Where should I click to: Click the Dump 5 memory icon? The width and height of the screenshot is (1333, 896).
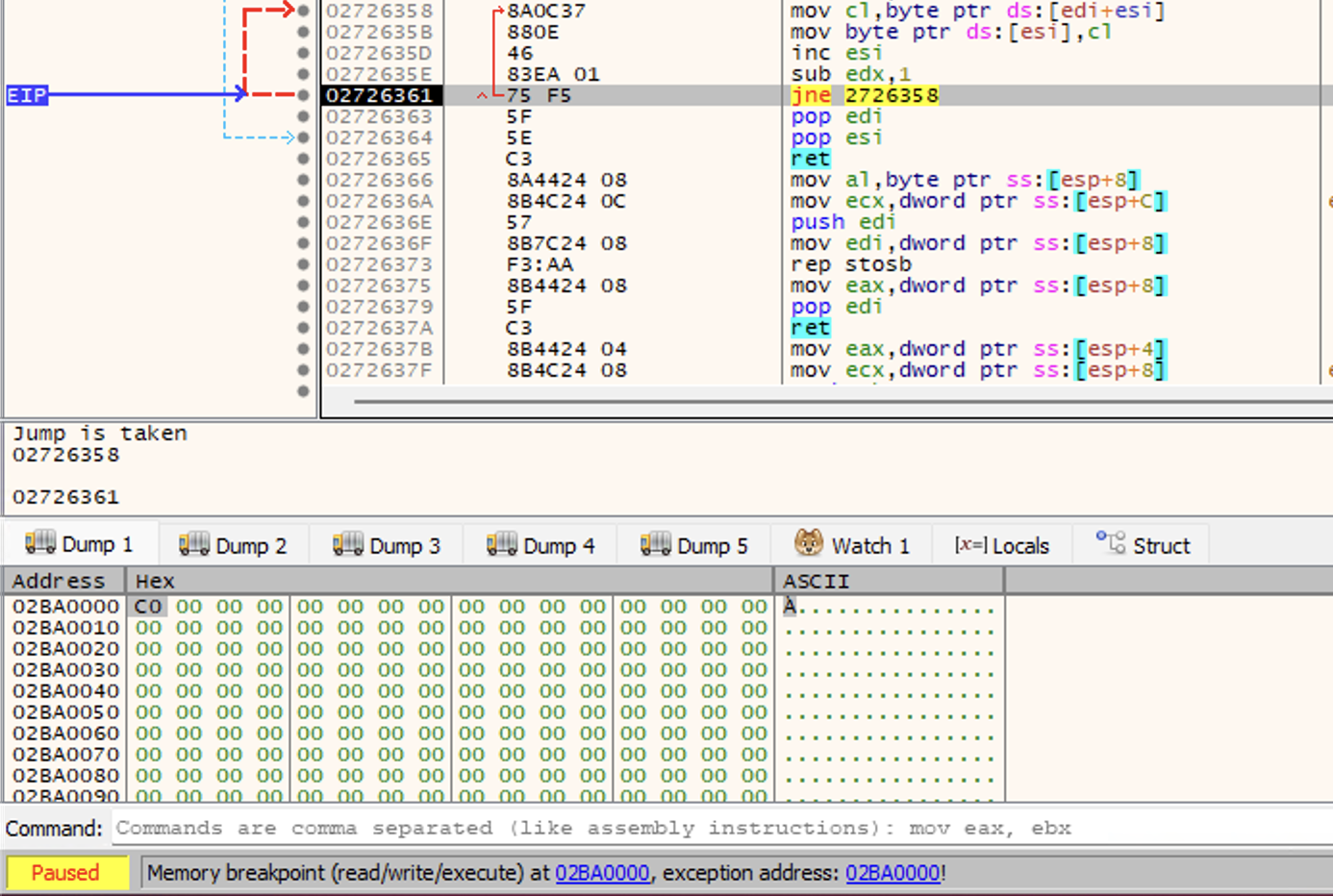(x=655, y=543)
